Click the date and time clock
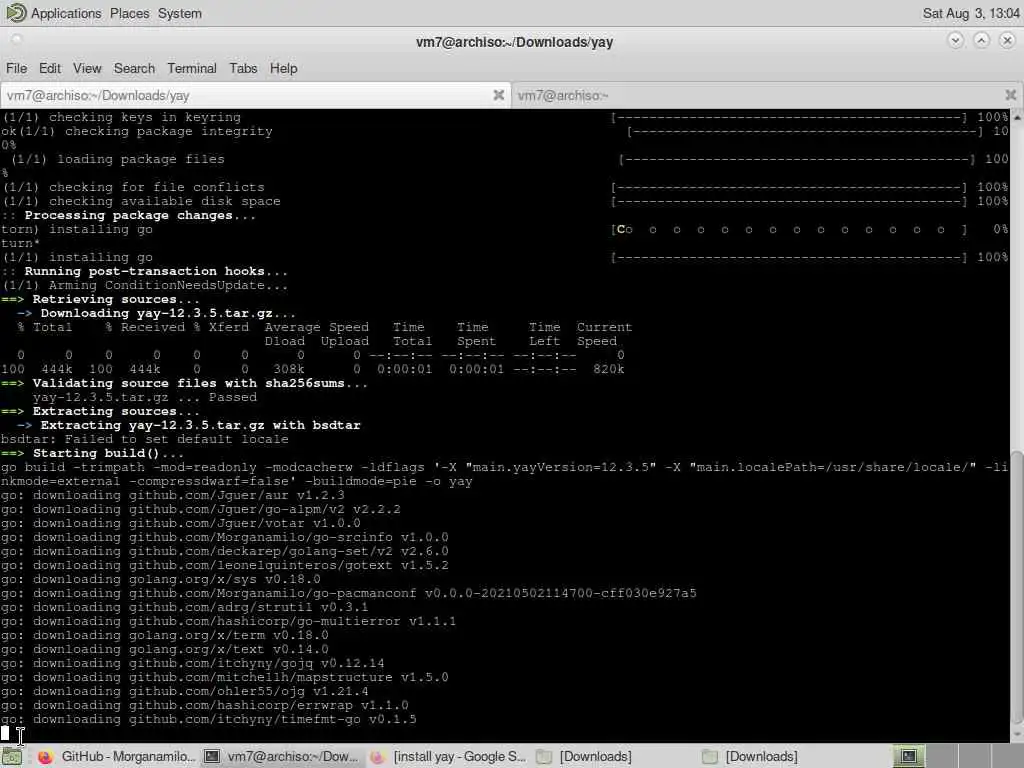Viewport: 1024px width, 768px height. pyautogui.click(x=970, y=13)
